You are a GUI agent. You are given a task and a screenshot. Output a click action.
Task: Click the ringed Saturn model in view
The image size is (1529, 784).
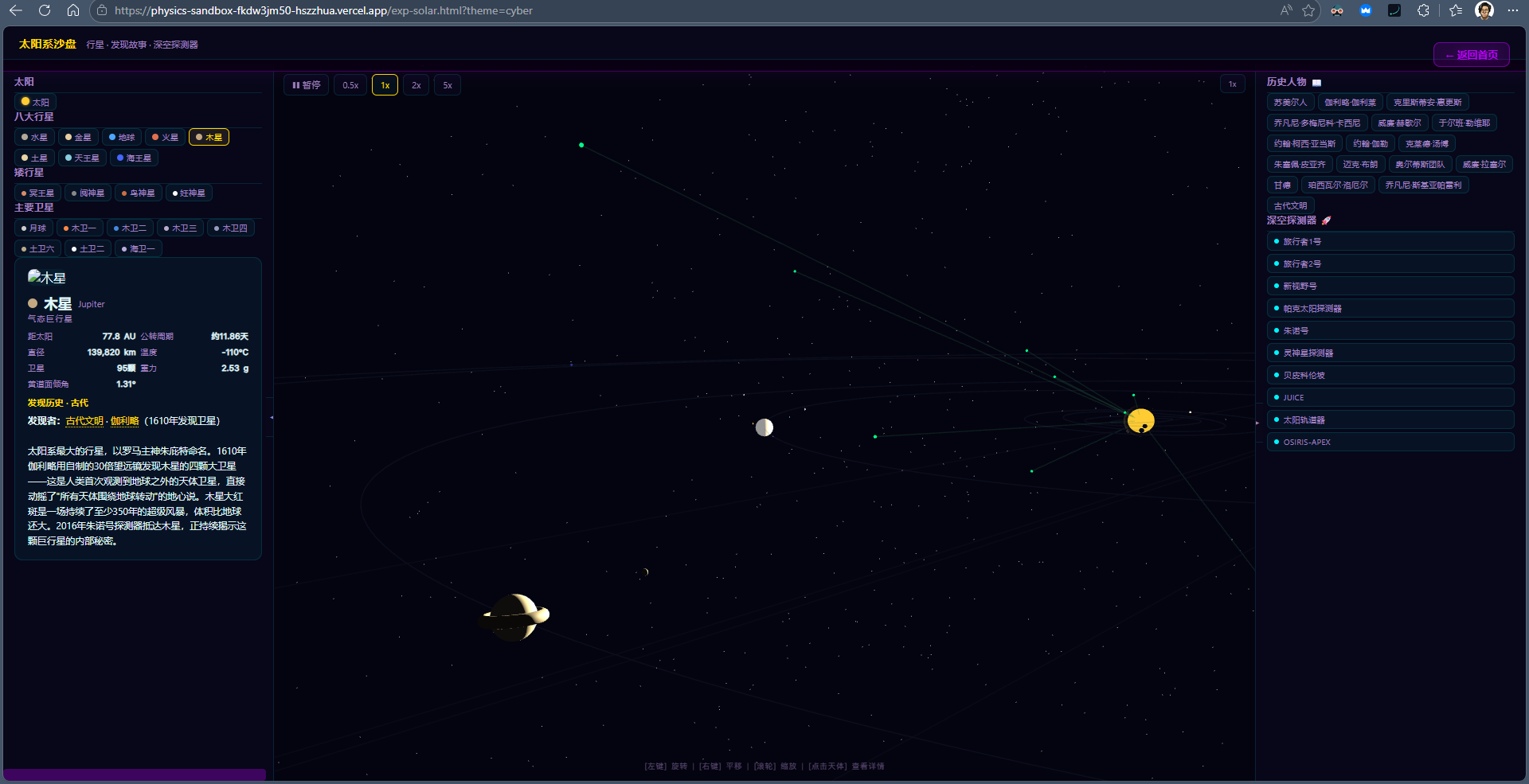[515, 617]
